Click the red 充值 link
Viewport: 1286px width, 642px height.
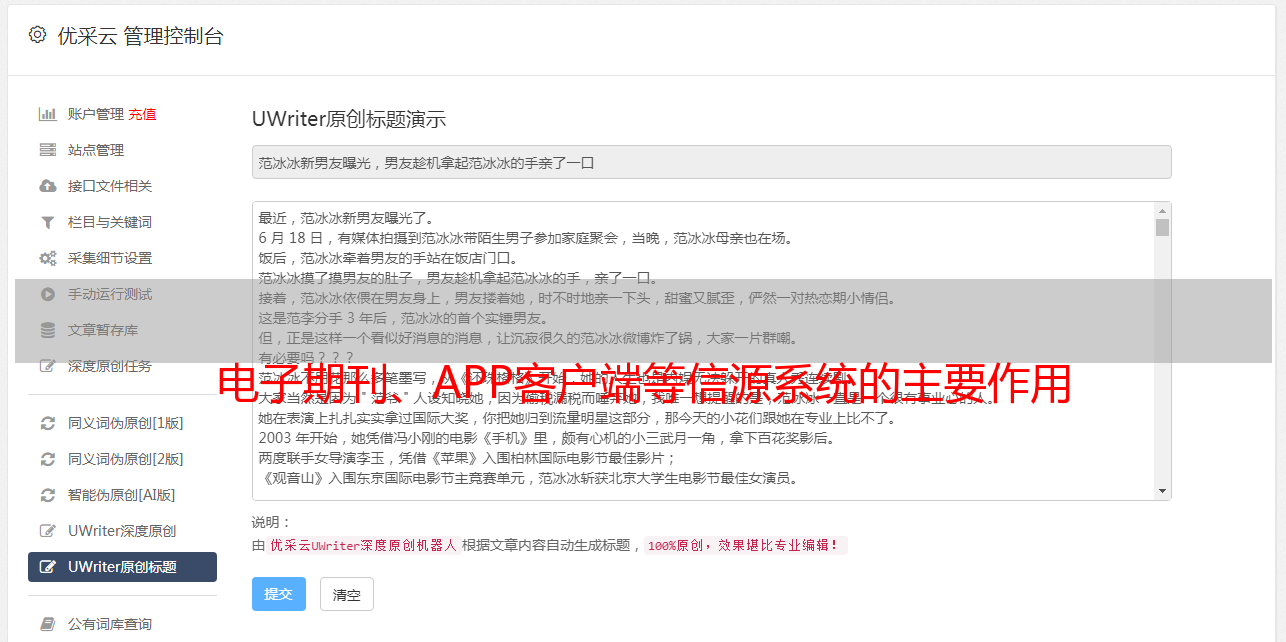click(x=142, y=114)
